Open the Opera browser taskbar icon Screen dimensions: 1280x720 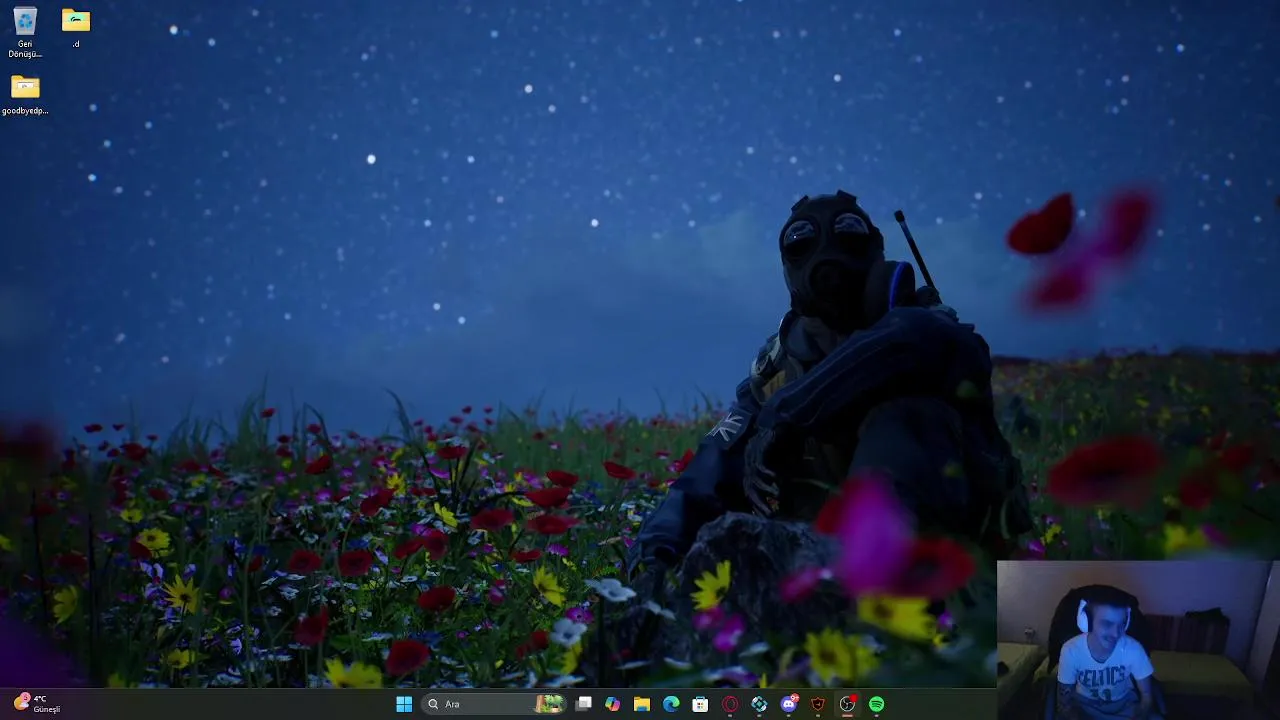[730, 704]
